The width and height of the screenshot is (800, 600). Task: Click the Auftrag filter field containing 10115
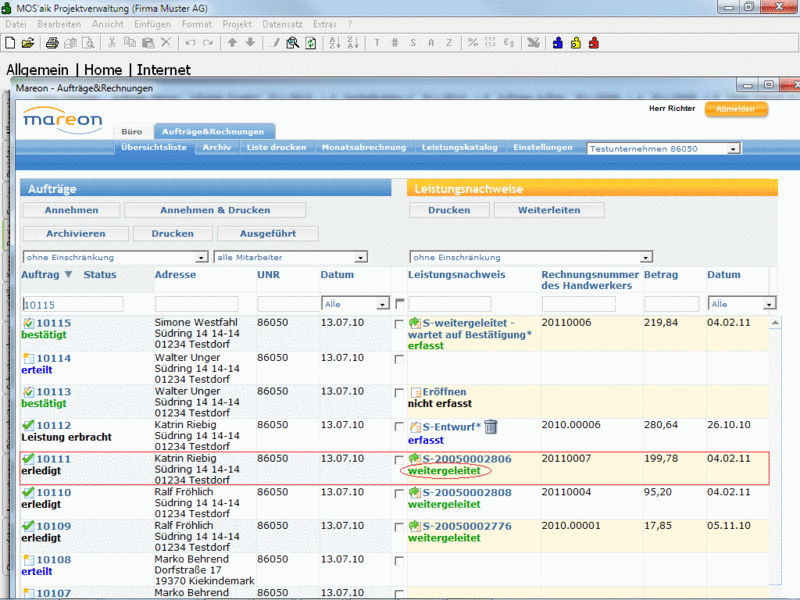point(72,305)
